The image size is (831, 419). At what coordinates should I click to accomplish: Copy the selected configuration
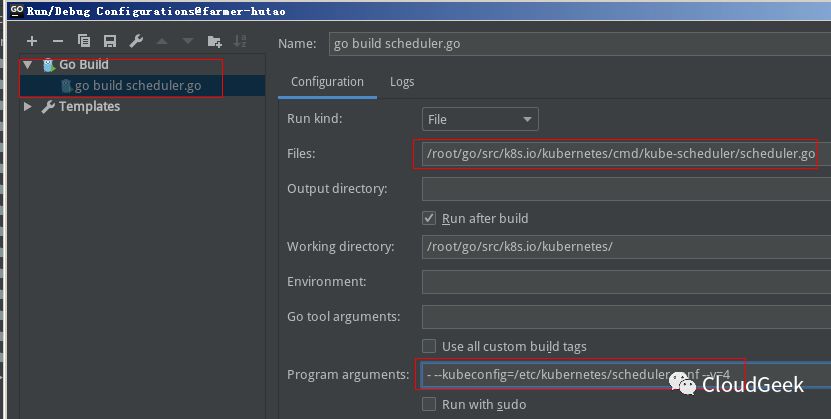(x=84, y=41)
